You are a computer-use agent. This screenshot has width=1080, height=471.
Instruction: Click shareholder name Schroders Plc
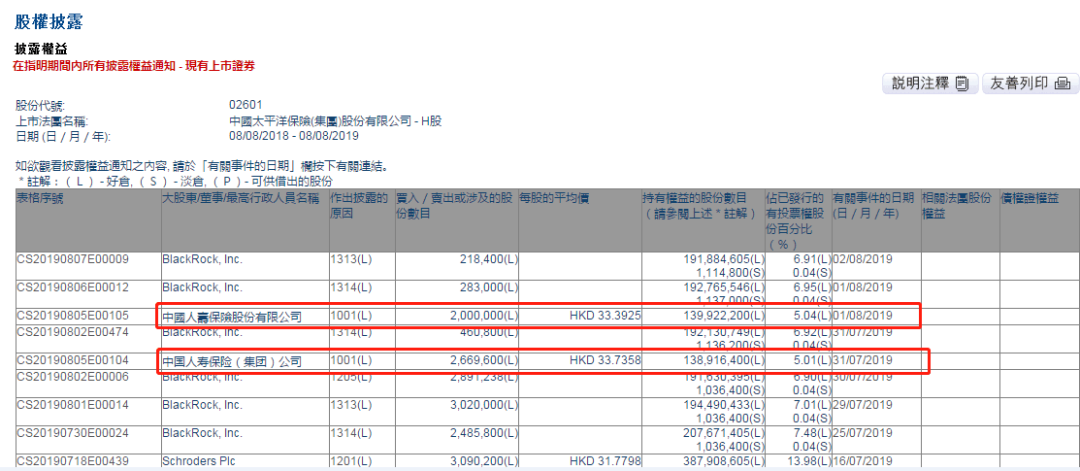[x=198, y=461]
